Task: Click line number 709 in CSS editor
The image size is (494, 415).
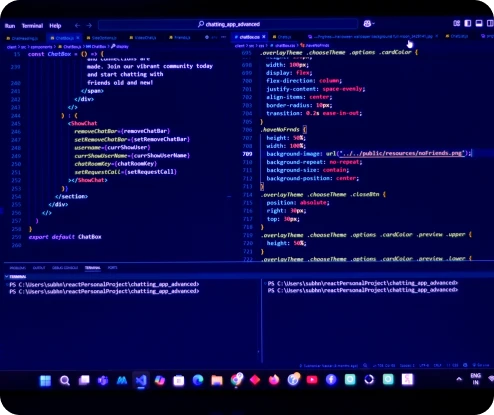Action: click(x=248, y=154)
